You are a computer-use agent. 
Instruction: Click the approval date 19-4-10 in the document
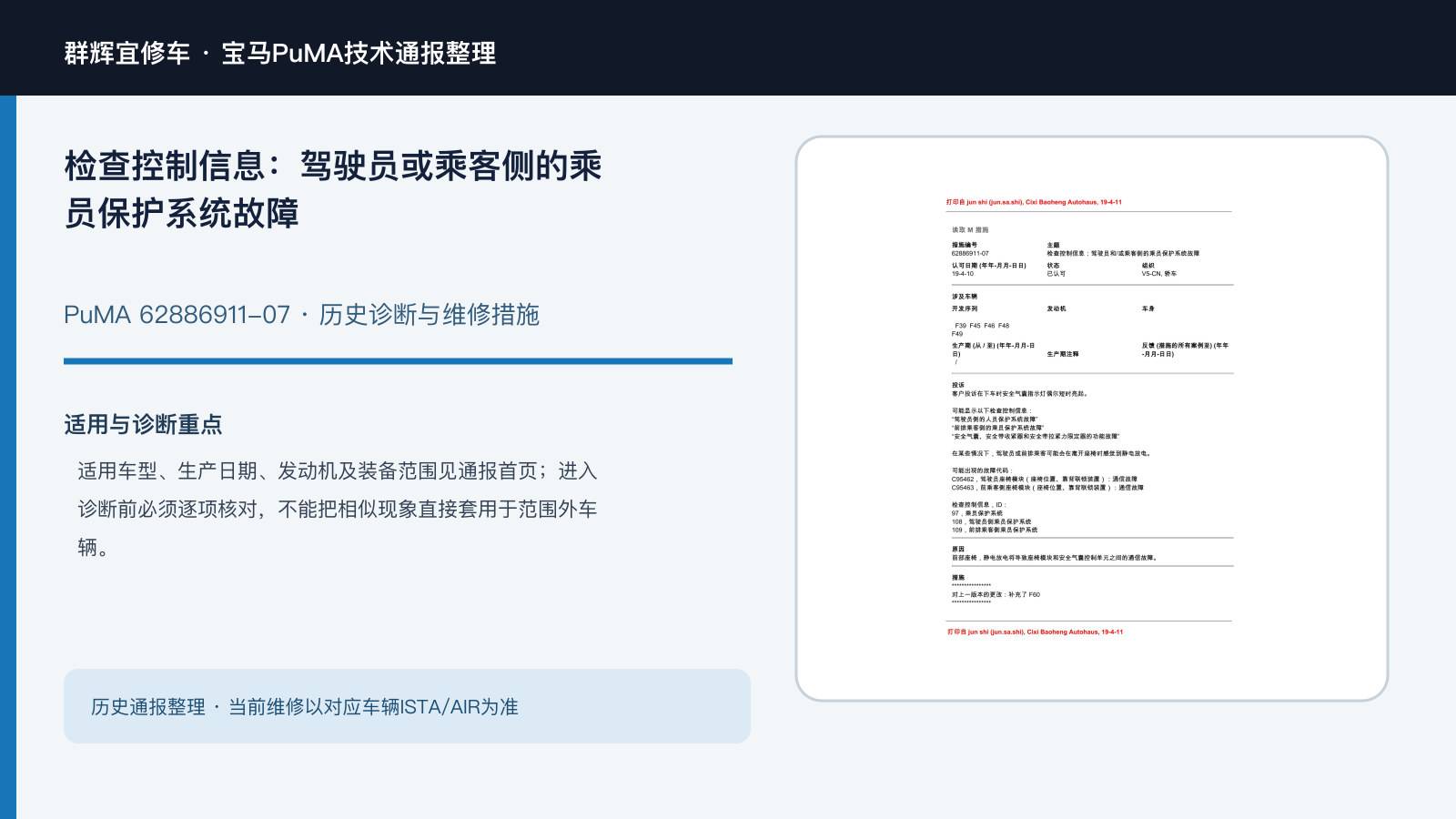tap(963, 274)
